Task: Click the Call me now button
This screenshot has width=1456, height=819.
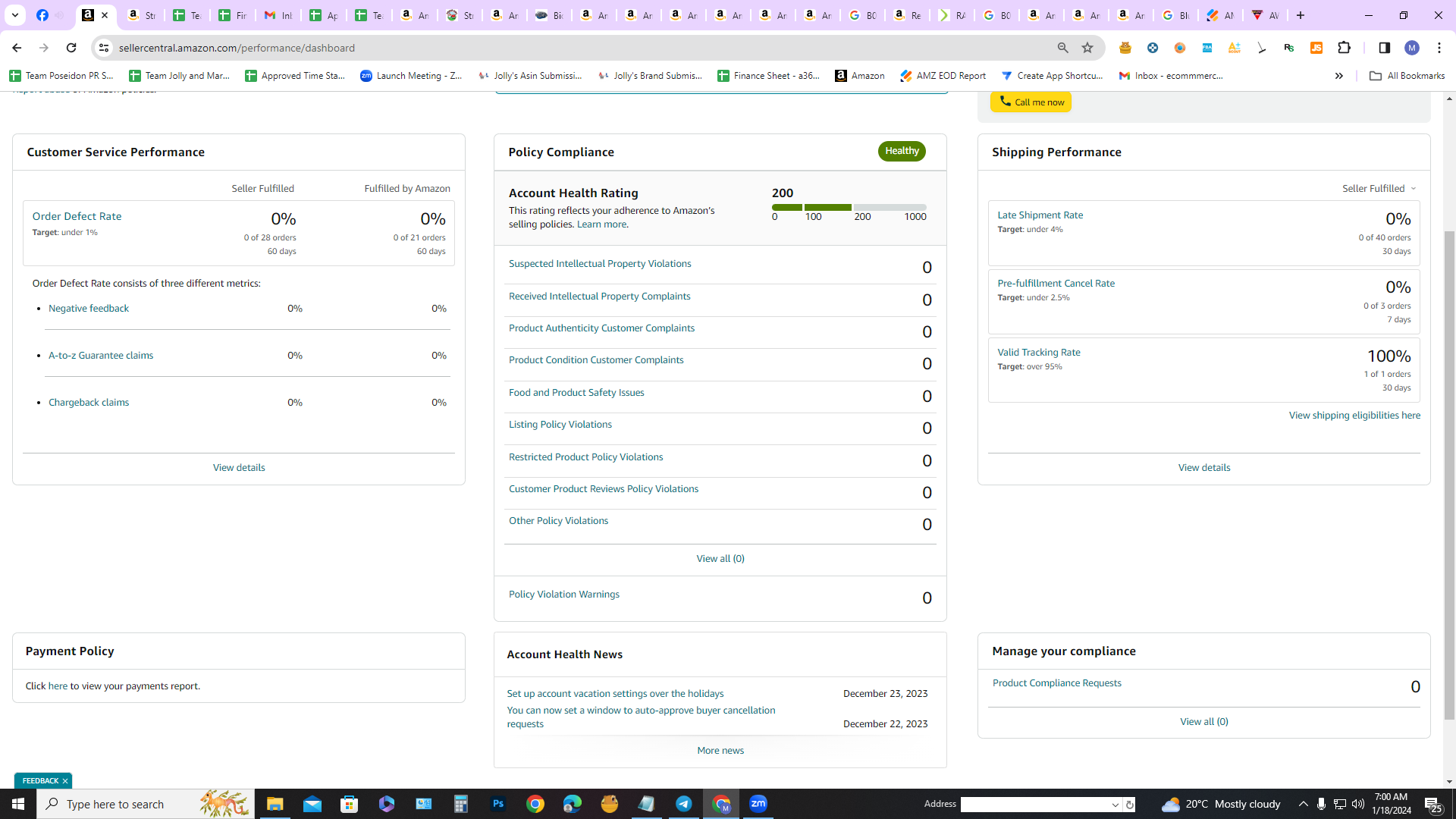Action: pyautogui.click(x=1031, y=102)
